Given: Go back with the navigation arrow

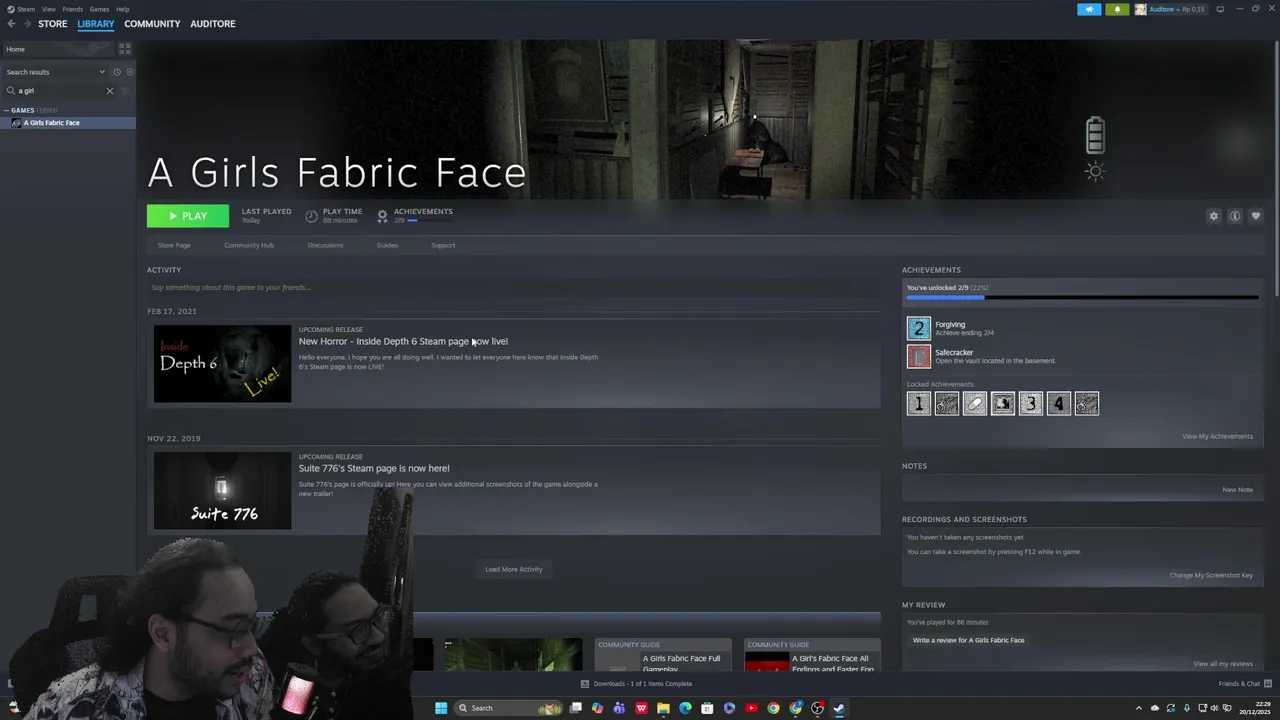Looking at the screenshot, I should [11, 24].
